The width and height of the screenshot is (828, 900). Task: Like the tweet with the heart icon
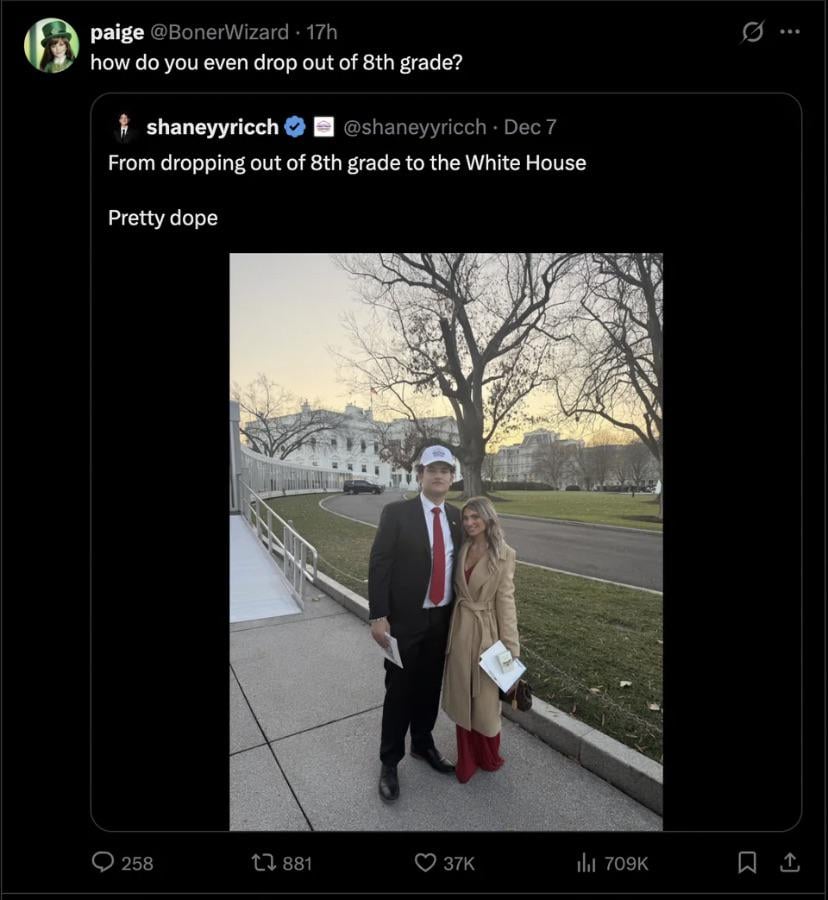(x=426, y=862)
